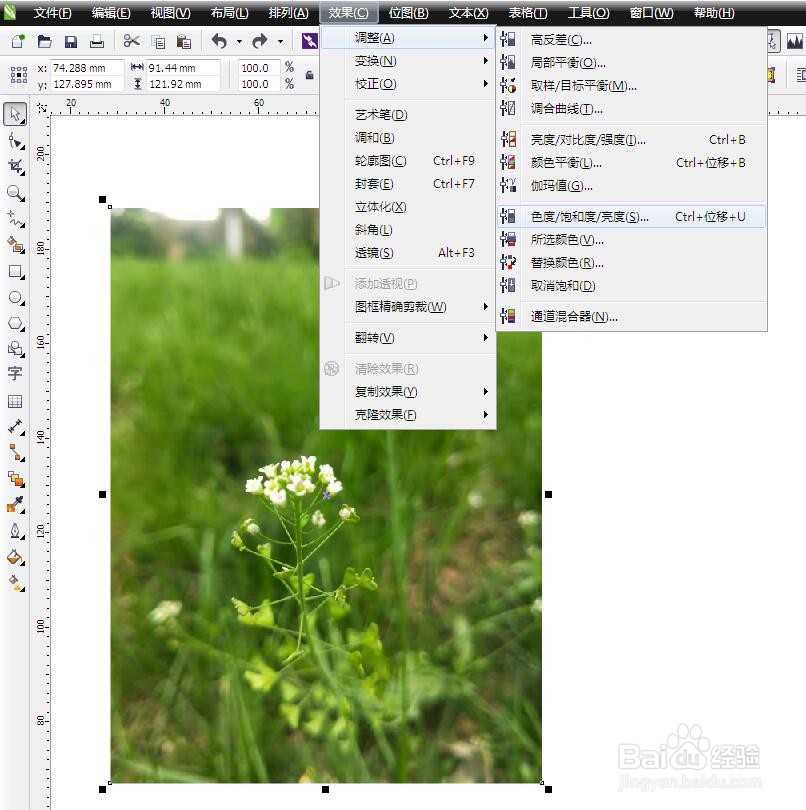Toggle the lock ratio padlock
The image size is (806, 810).
[x=311, y=76]
